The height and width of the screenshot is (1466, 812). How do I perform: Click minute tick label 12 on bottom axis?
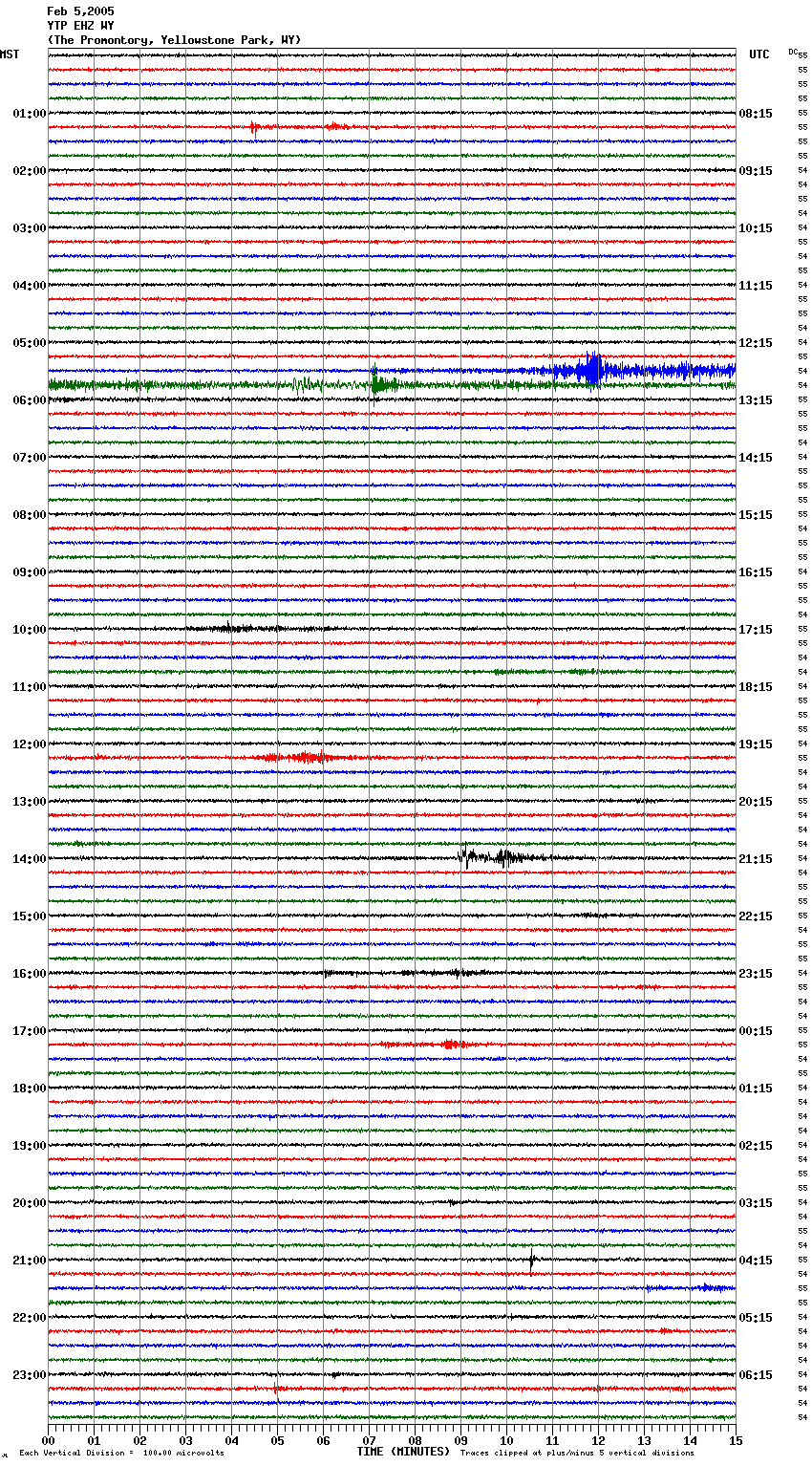(598, 1440)
